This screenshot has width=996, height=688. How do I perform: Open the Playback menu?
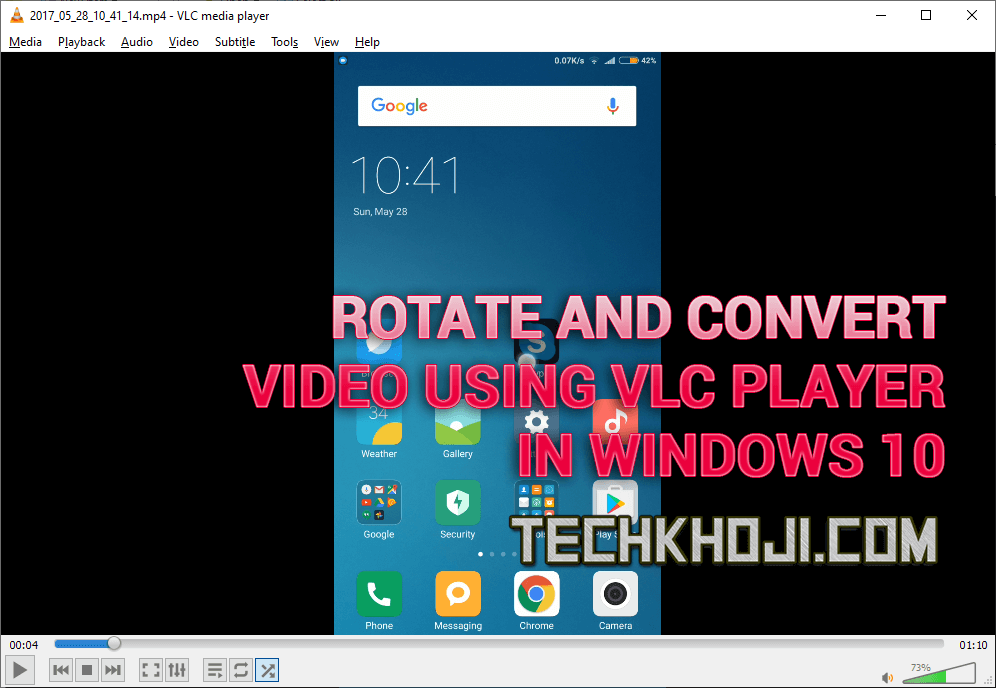pos(81,42)
